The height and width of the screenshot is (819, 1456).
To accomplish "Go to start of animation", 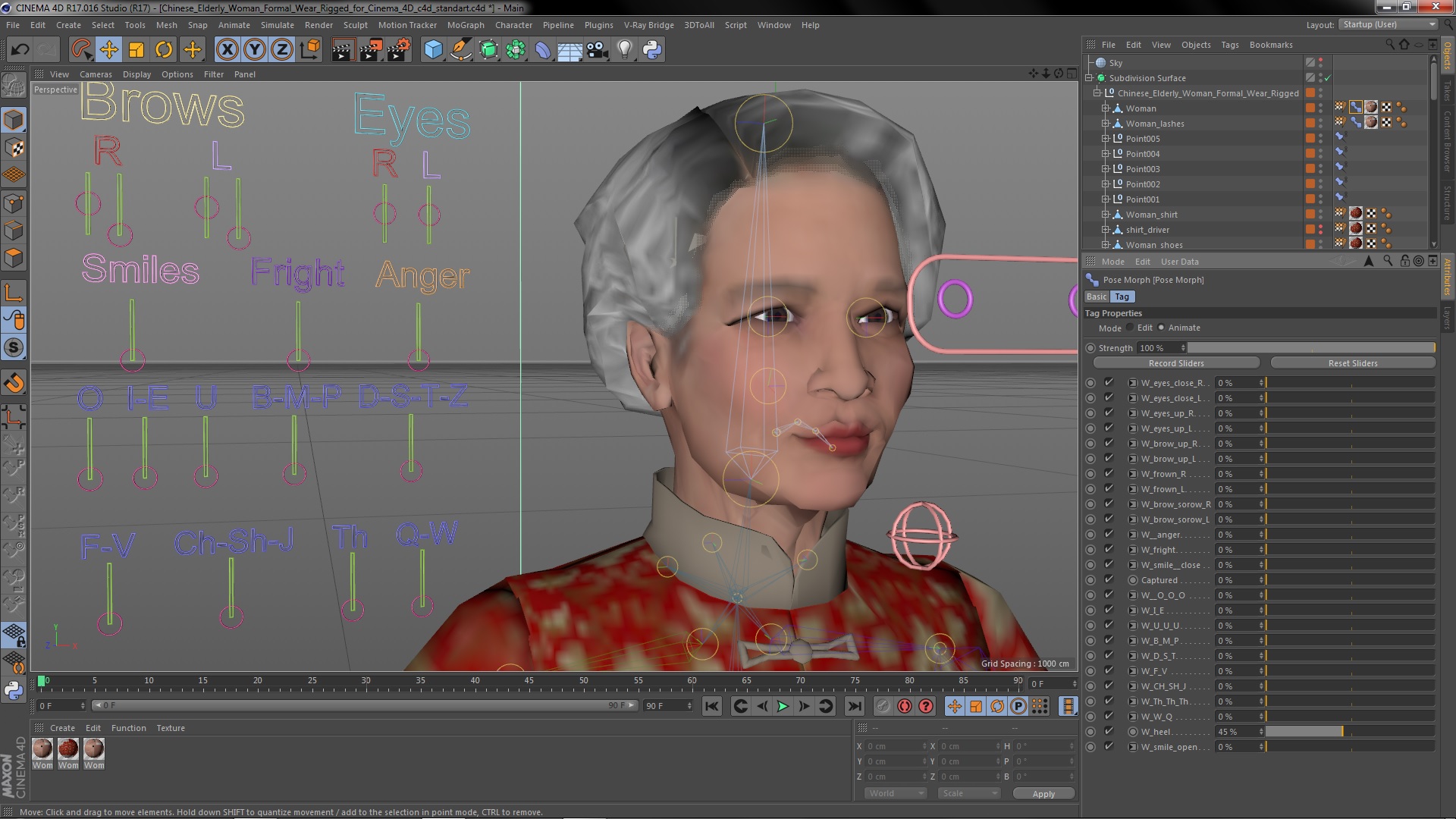I will [711, 706].
